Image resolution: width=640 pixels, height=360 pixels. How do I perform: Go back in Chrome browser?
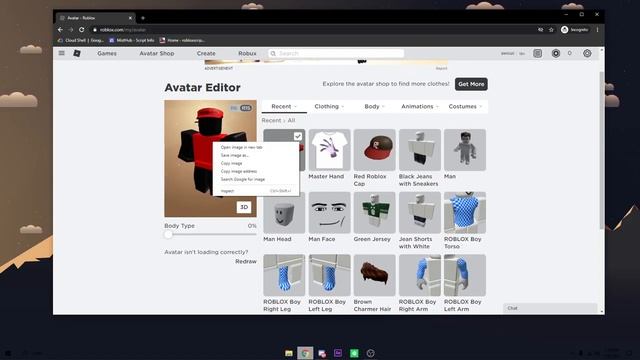coord(60,30)
